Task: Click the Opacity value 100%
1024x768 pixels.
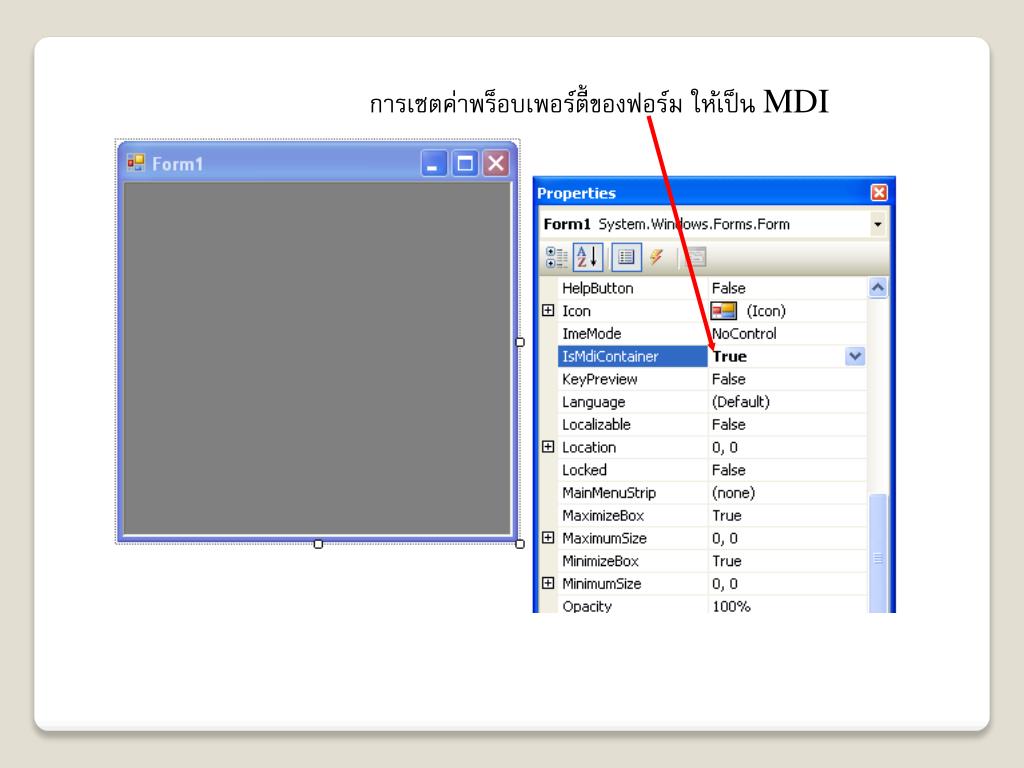Action: pyautogui.click(x=731, y=606)
